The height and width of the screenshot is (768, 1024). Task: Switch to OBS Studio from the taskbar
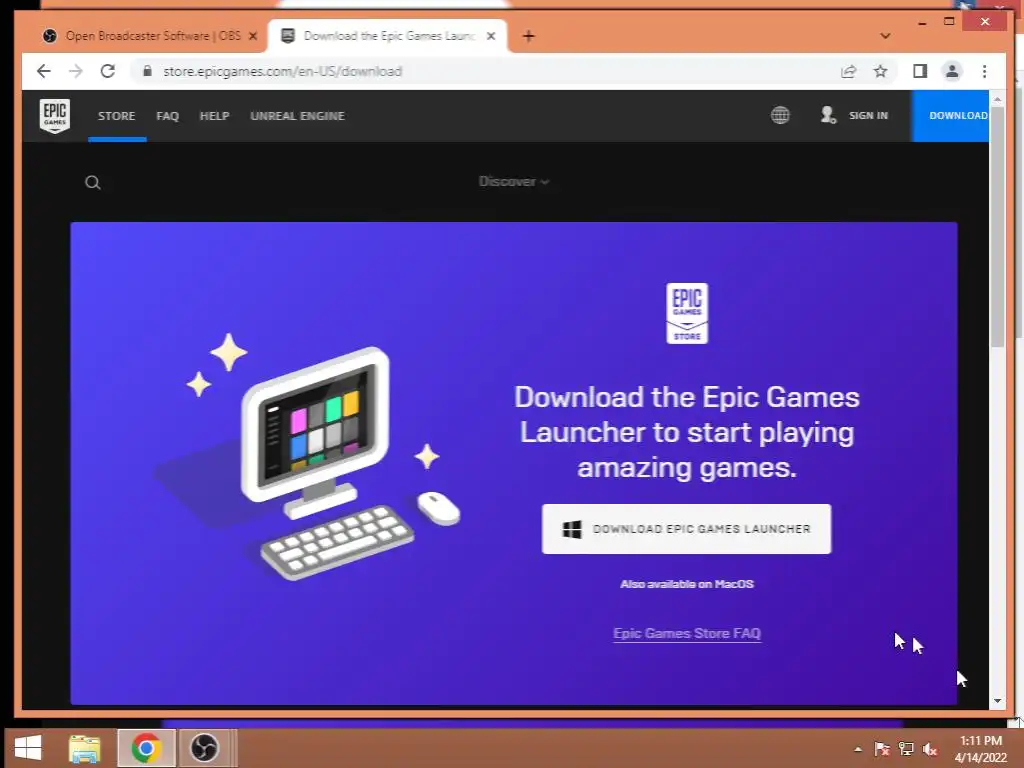pyautogui.click(x=204, y=748)
